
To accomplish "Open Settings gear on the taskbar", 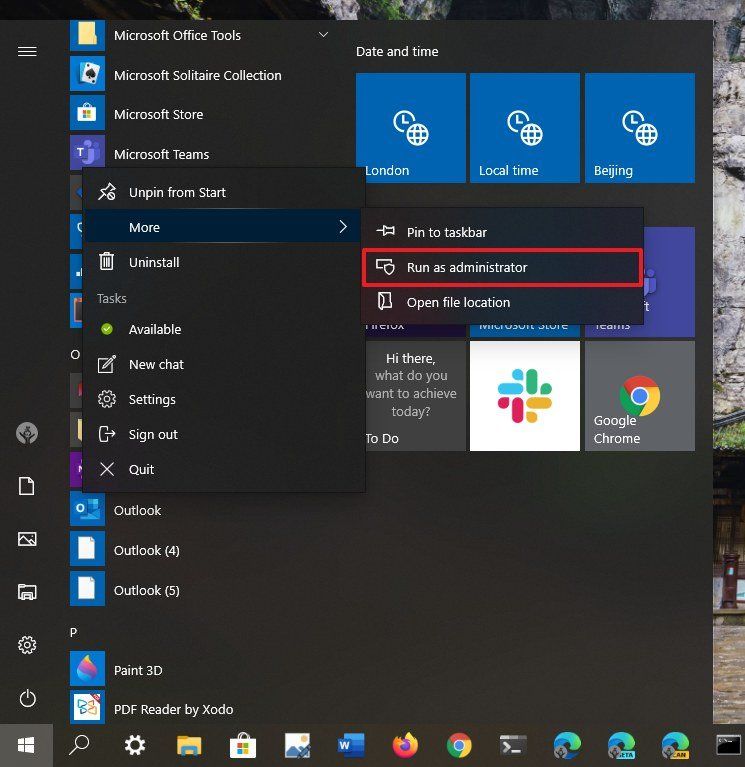I will [x=135, y=745].
